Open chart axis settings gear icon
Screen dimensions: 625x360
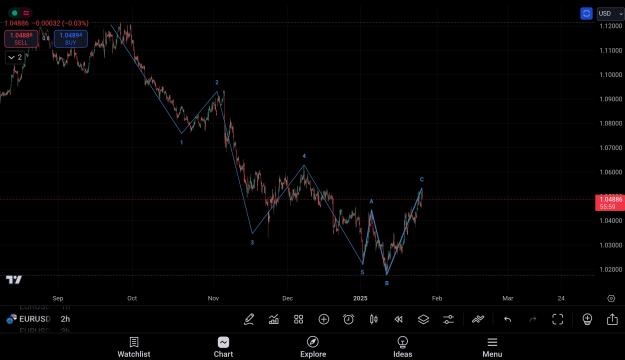[611, 298]
